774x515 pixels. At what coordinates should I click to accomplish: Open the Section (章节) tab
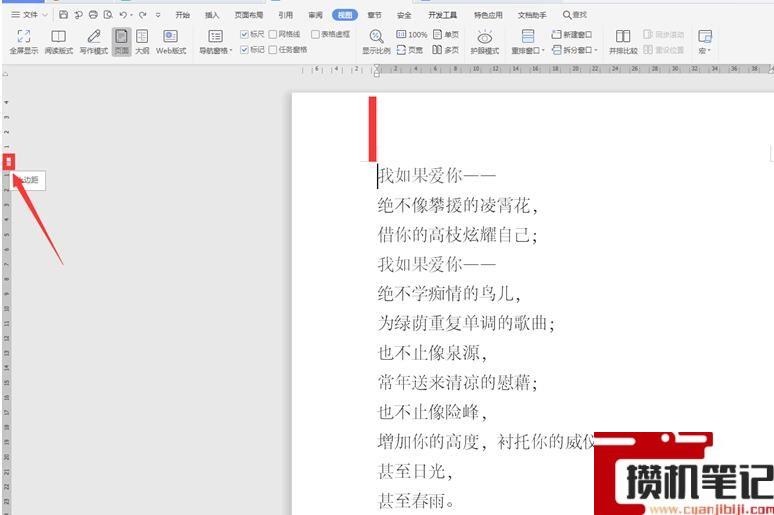[x=374, y=15]
